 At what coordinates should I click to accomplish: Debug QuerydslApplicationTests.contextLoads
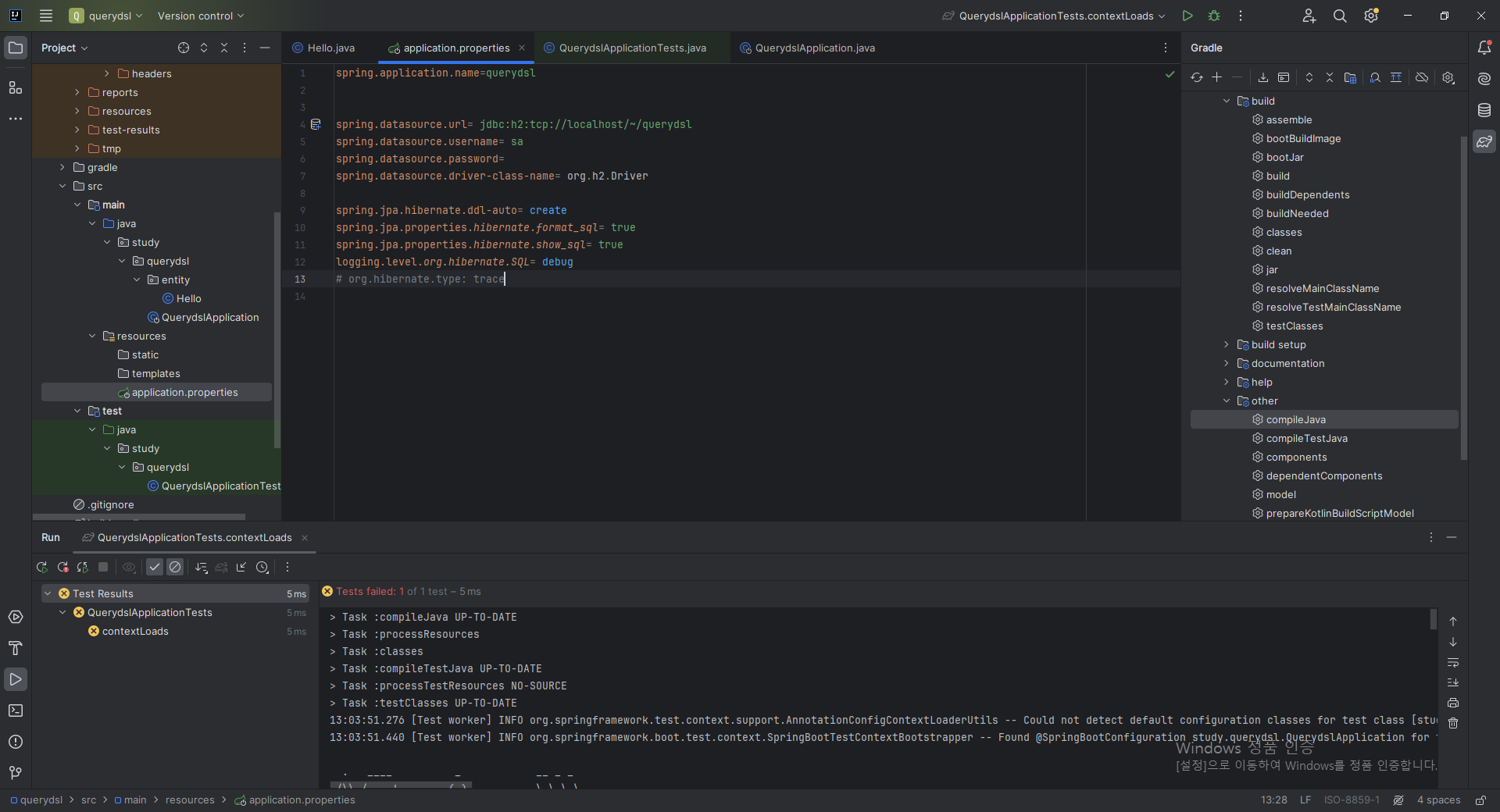[1214, 16]
